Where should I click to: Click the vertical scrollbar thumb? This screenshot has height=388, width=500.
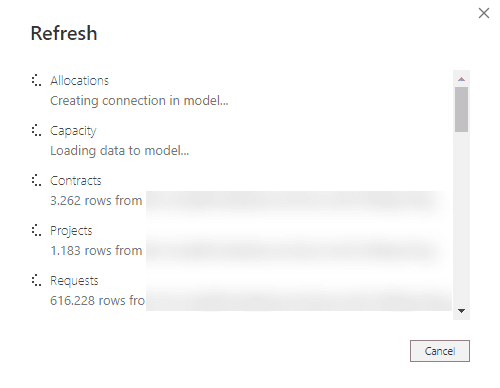click(461, 110)
